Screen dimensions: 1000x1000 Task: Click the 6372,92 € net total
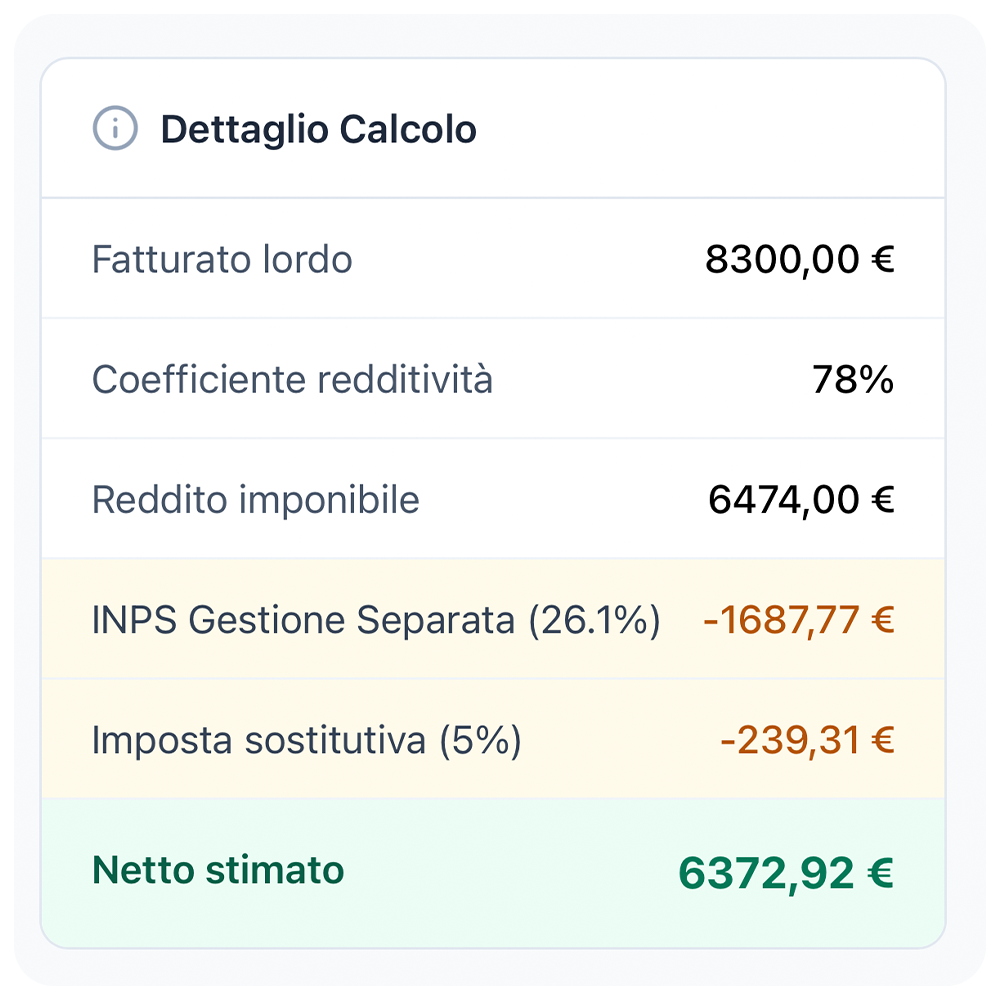tap(785, 873)
